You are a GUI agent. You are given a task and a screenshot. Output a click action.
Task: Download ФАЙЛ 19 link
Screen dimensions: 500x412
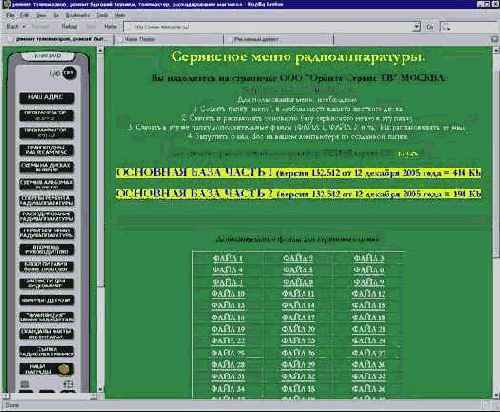click(x=228, y=329)
